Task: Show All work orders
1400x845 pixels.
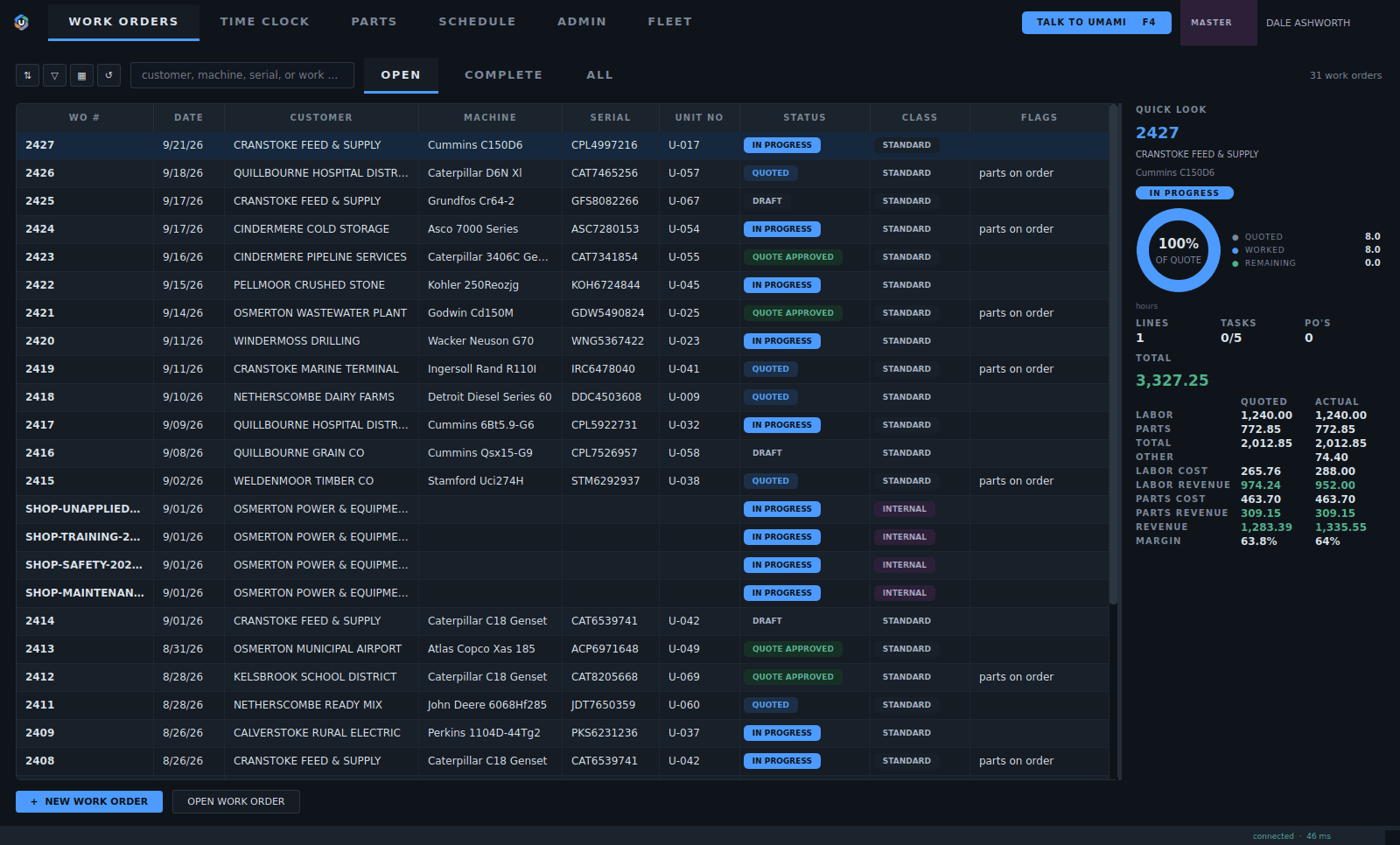Action: point(599,75)
